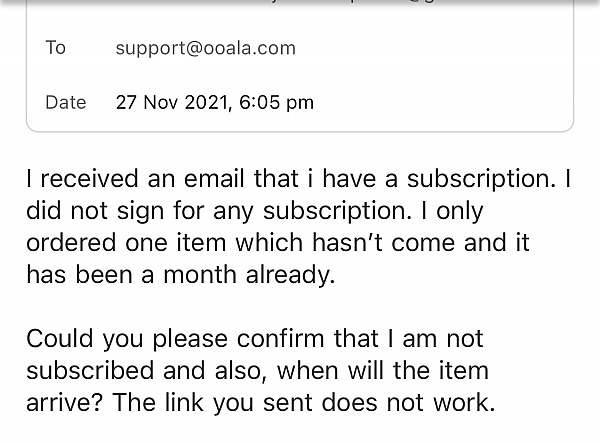Tap the line 'subscribed and also, when will'

coord(258,371)
